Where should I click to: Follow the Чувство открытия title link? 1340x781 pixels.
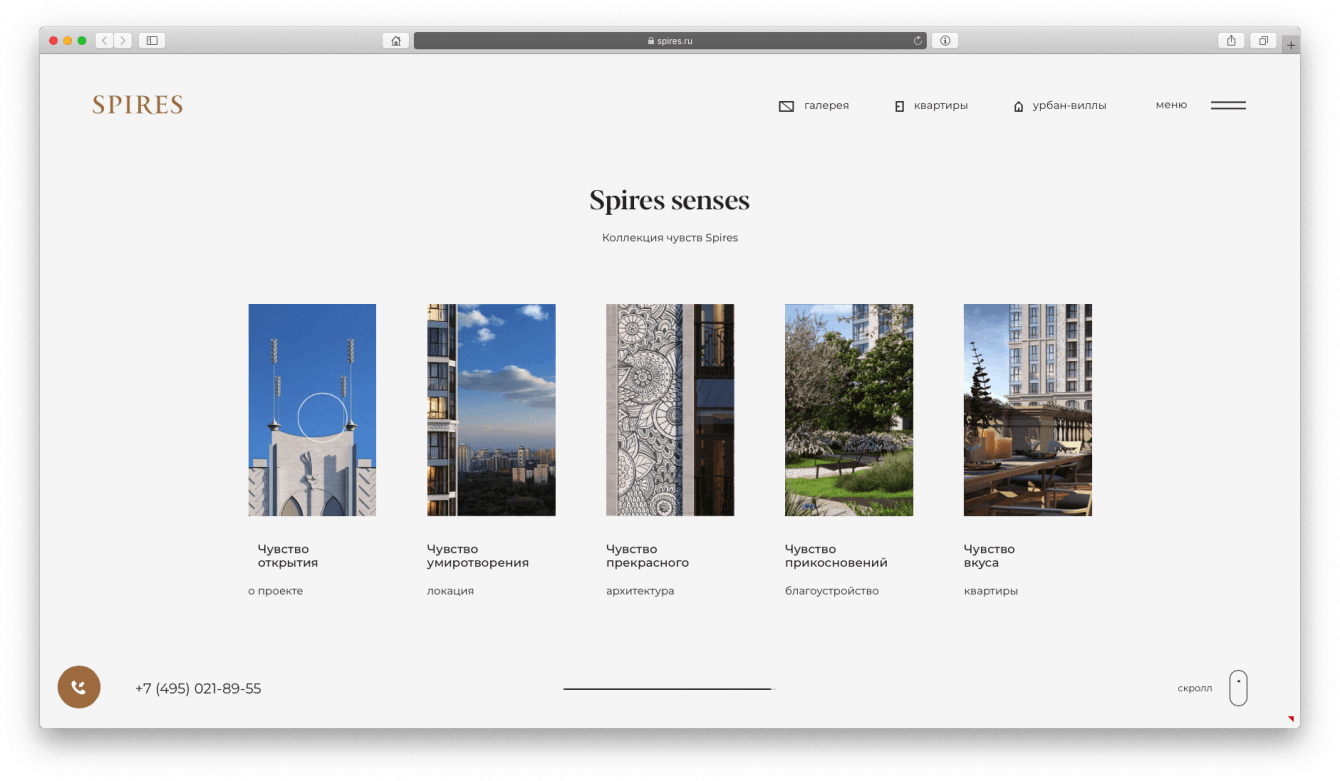tap(288, 556)
